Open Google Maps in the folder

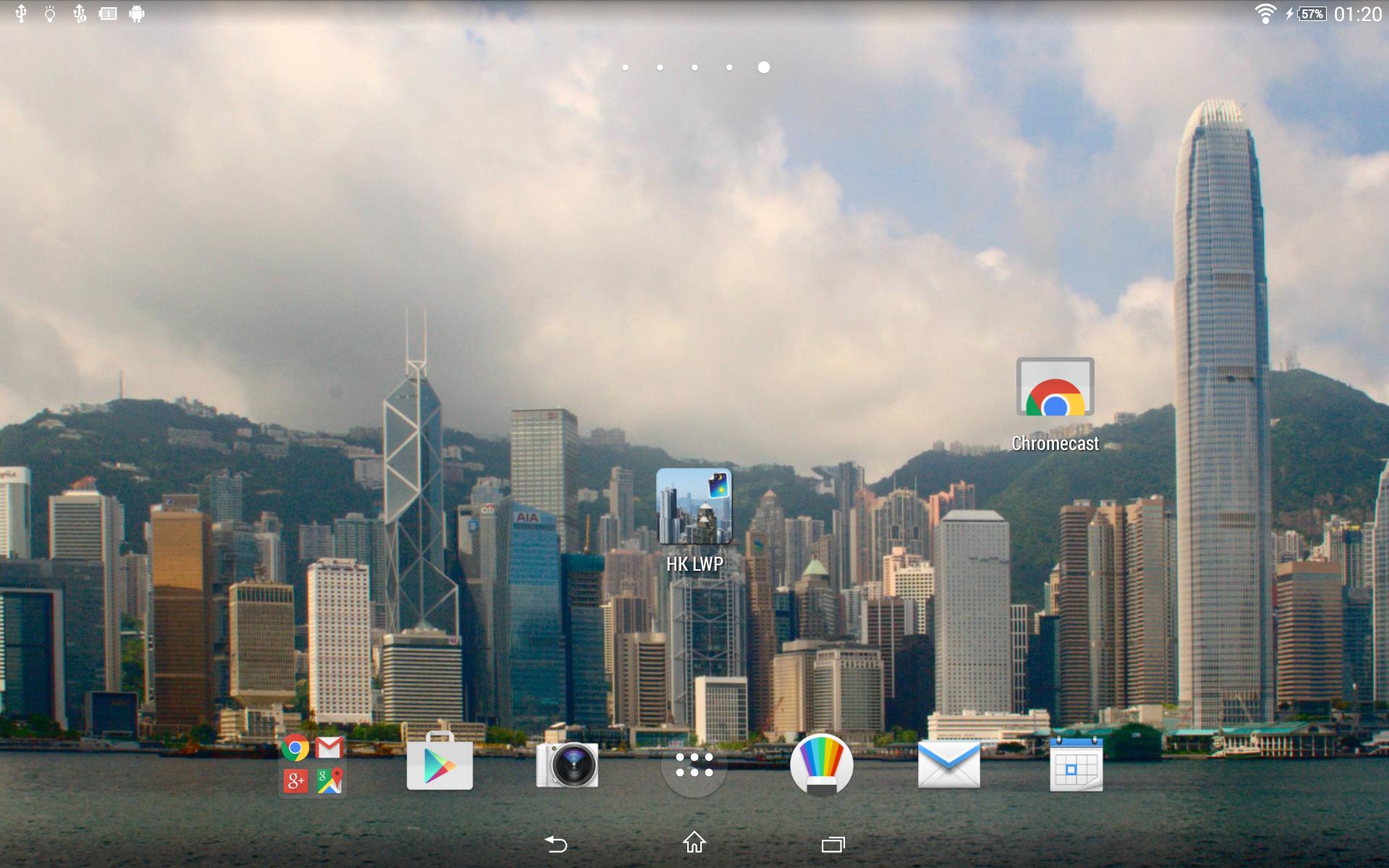(329, 780)
